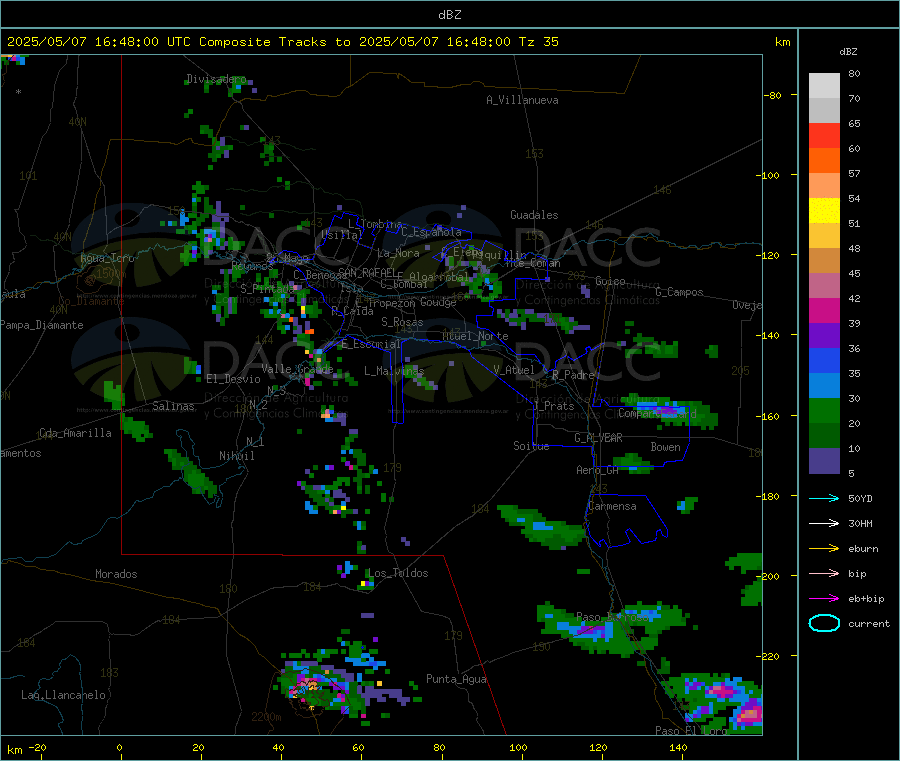Click the Guadales map label
Image resolution: width=900 pixels, height=761 pixels.
pyautogui.click(x=534, y=215)
